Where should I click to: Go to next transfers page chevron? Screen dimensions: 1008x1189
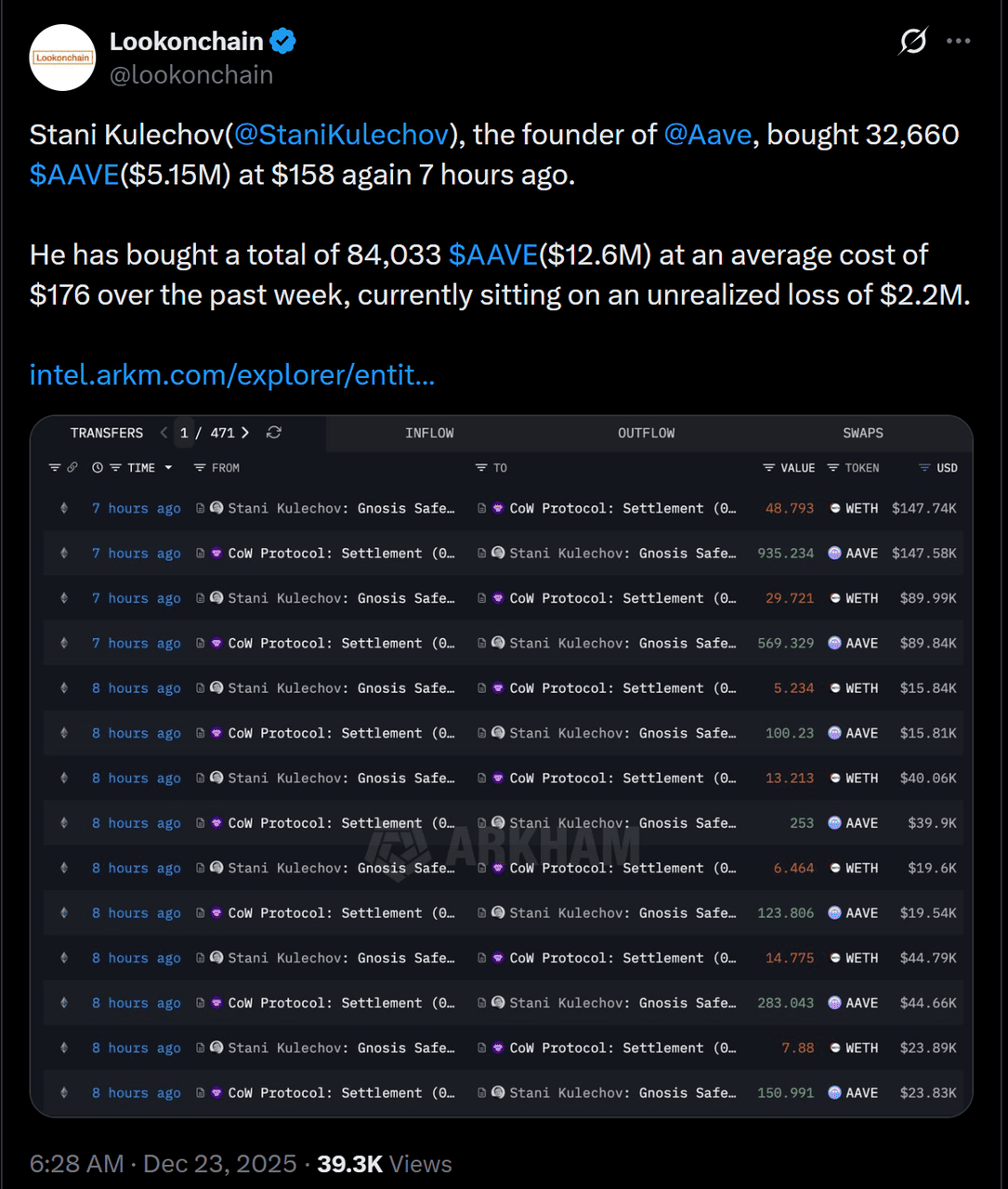(245, 433)
